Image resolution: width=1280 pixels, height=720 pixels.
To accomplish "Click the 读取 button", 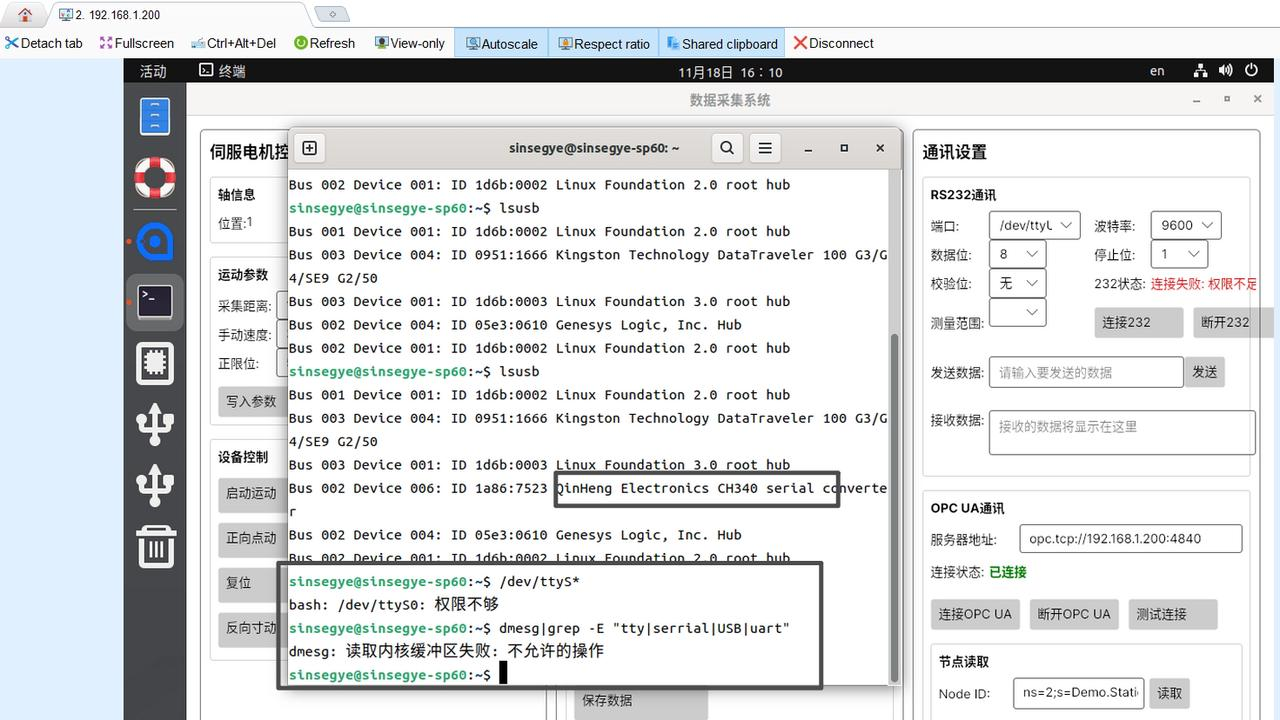I will coord(1170,692).
